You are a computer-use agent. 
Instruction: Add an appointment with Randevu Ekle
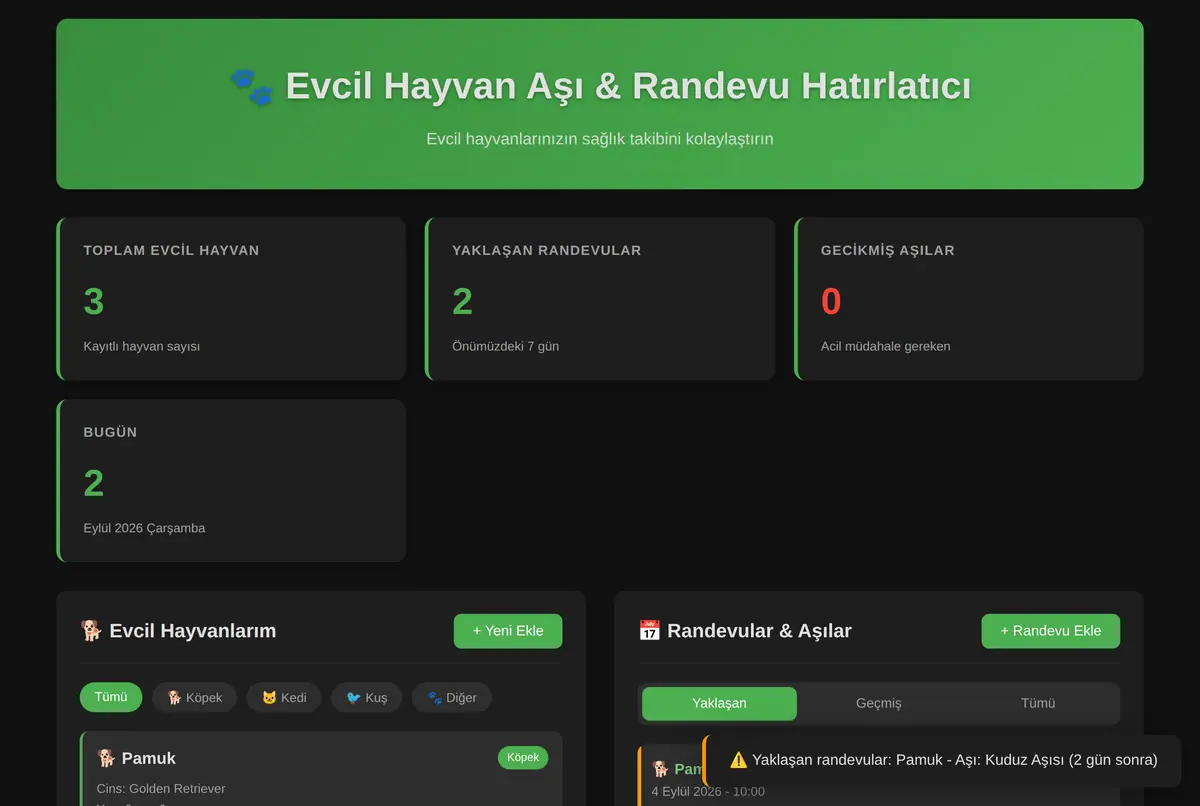1051,631
